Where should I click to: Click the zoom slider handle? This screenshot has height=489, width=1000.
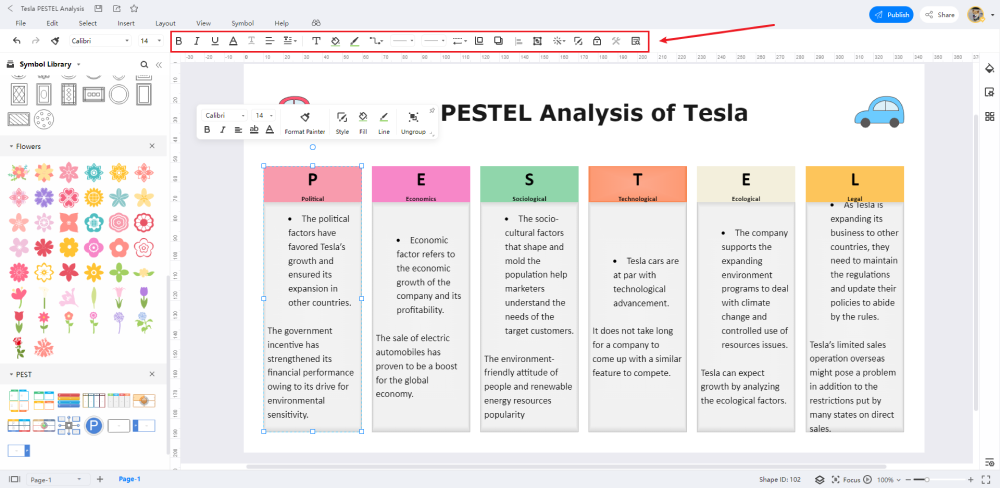[927, 479]
